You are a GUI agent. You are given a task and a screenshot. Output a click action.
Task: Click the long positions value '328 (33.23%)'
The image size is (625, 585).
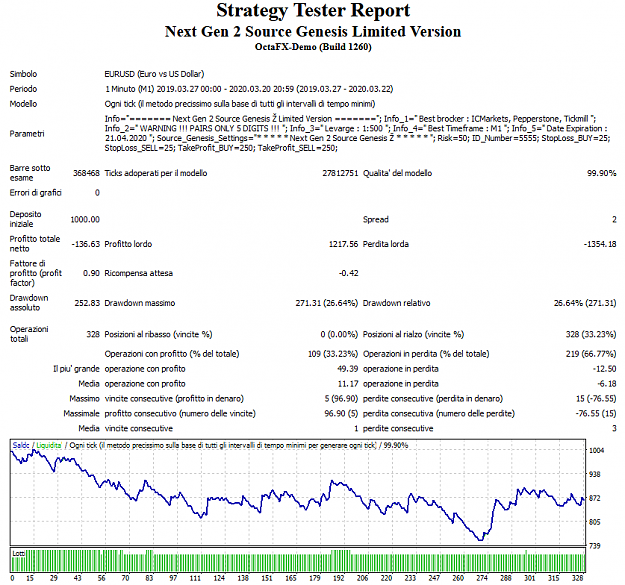point(591,334)
